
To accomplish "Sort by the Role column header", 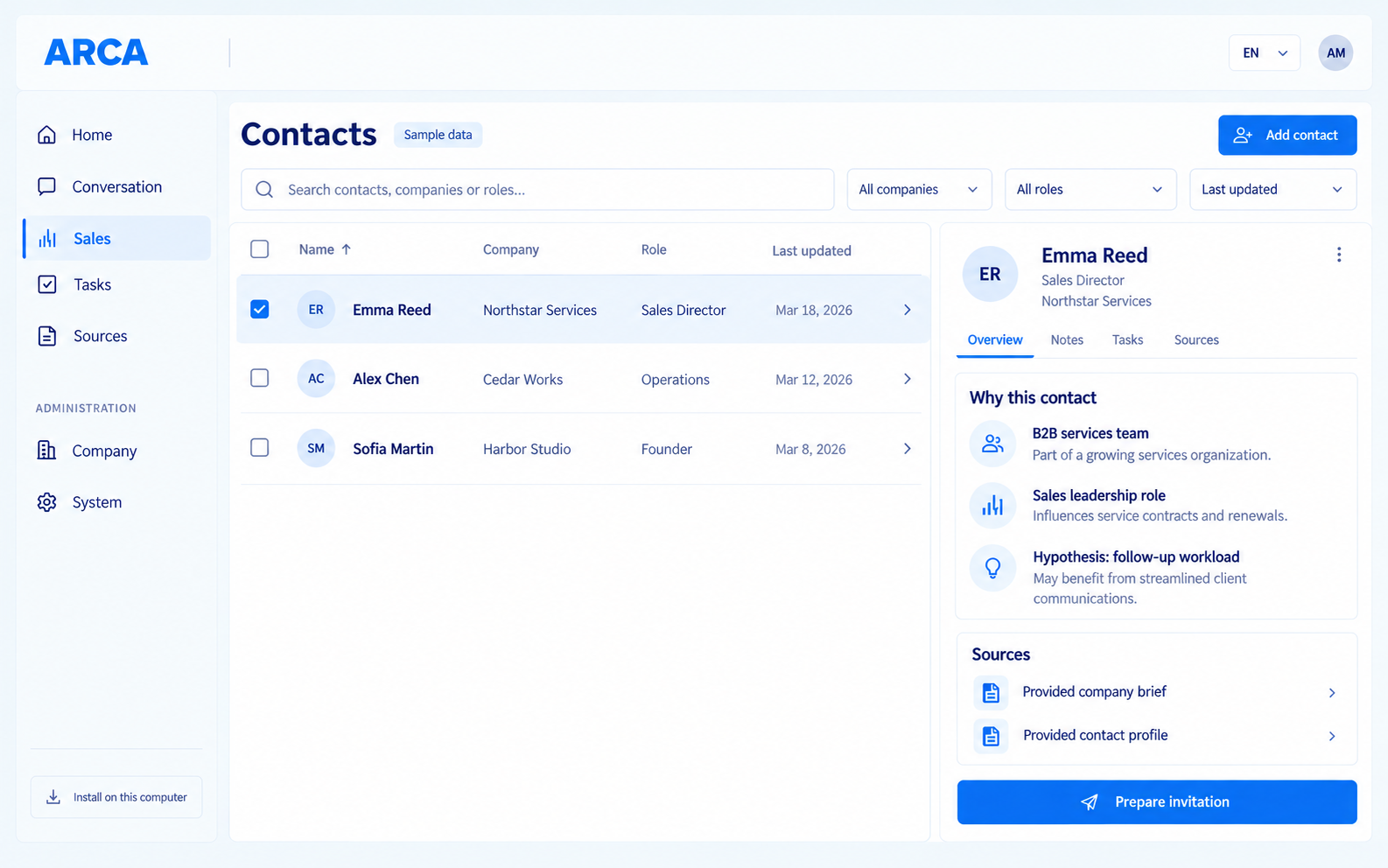I will [x=654, y=249].
